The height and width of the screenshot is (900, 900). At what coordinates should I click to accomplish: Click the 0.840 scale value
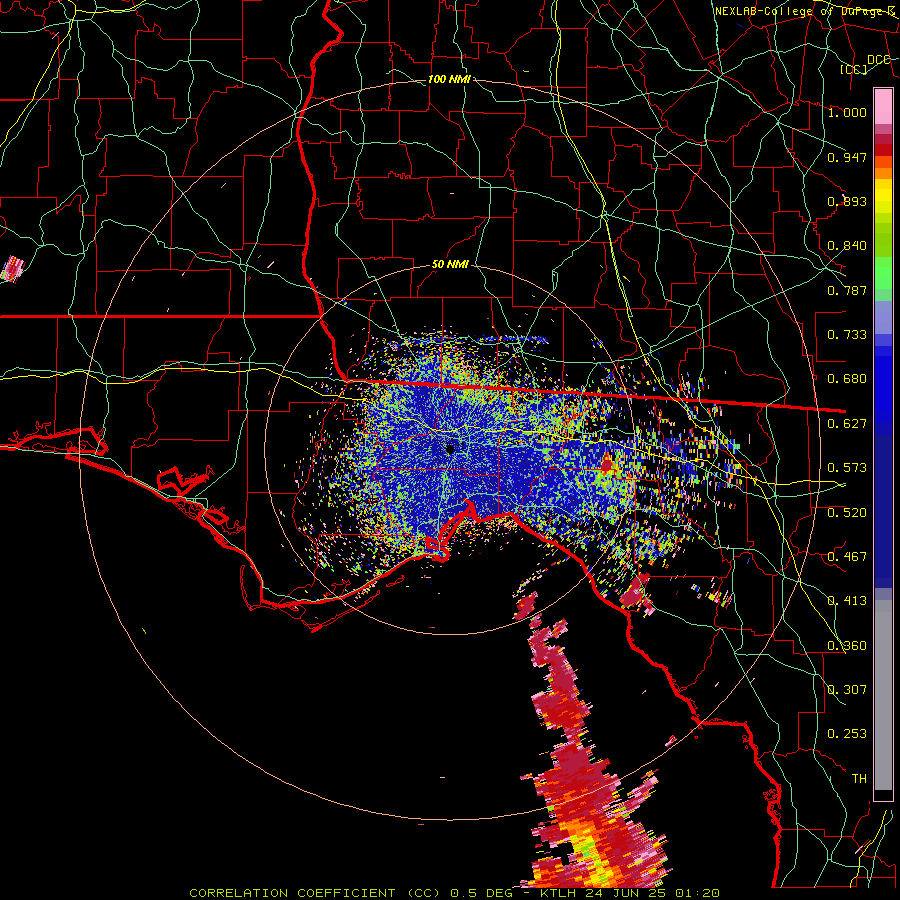[x=847, y=246]
